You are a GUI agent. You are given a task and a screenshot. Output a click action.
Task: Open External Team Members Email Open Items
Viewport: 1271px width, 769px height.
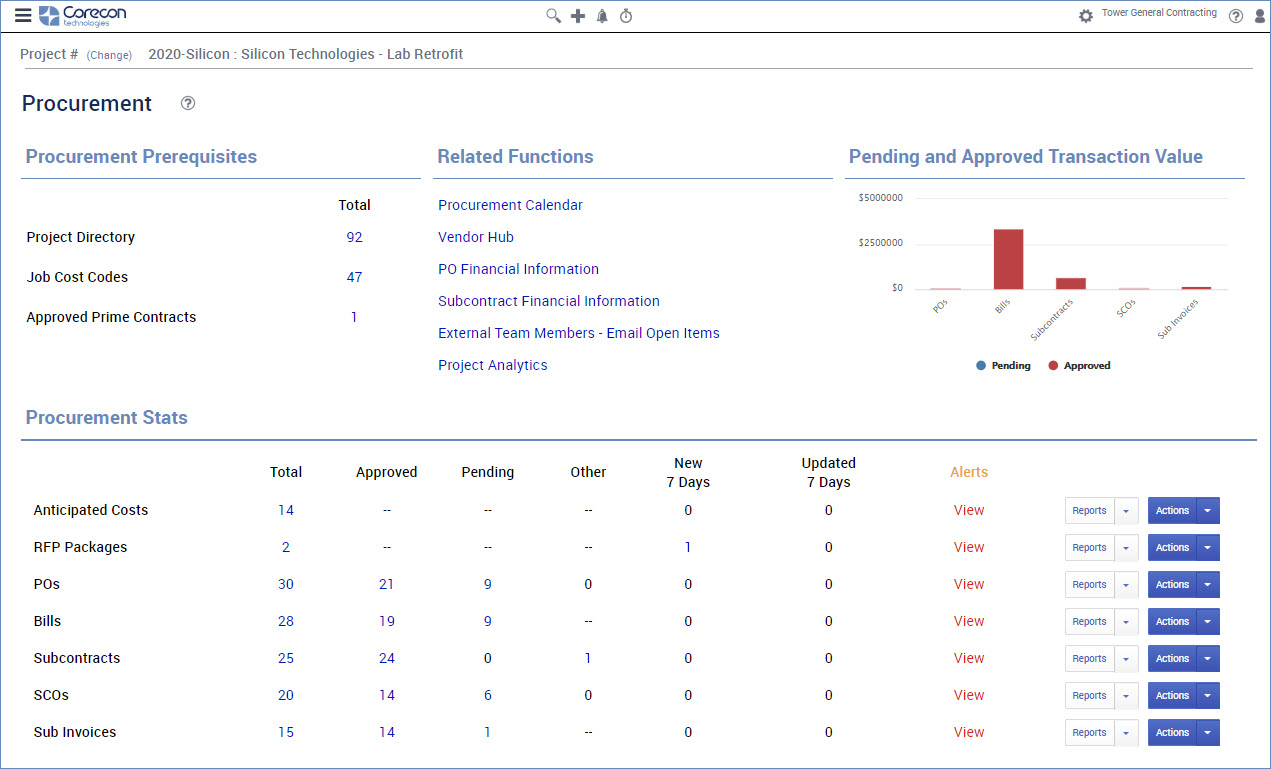pyautogui.click(x=579, y=333)
